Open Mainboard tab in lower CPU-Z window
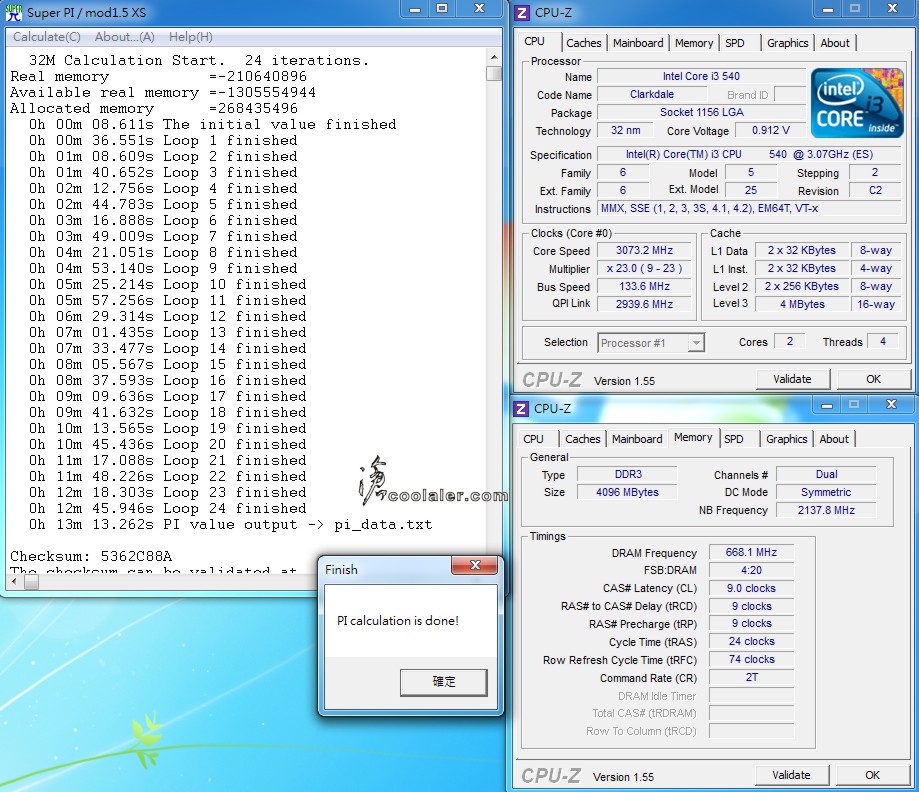Screen dimensions: 919x792 pos(637,439)
